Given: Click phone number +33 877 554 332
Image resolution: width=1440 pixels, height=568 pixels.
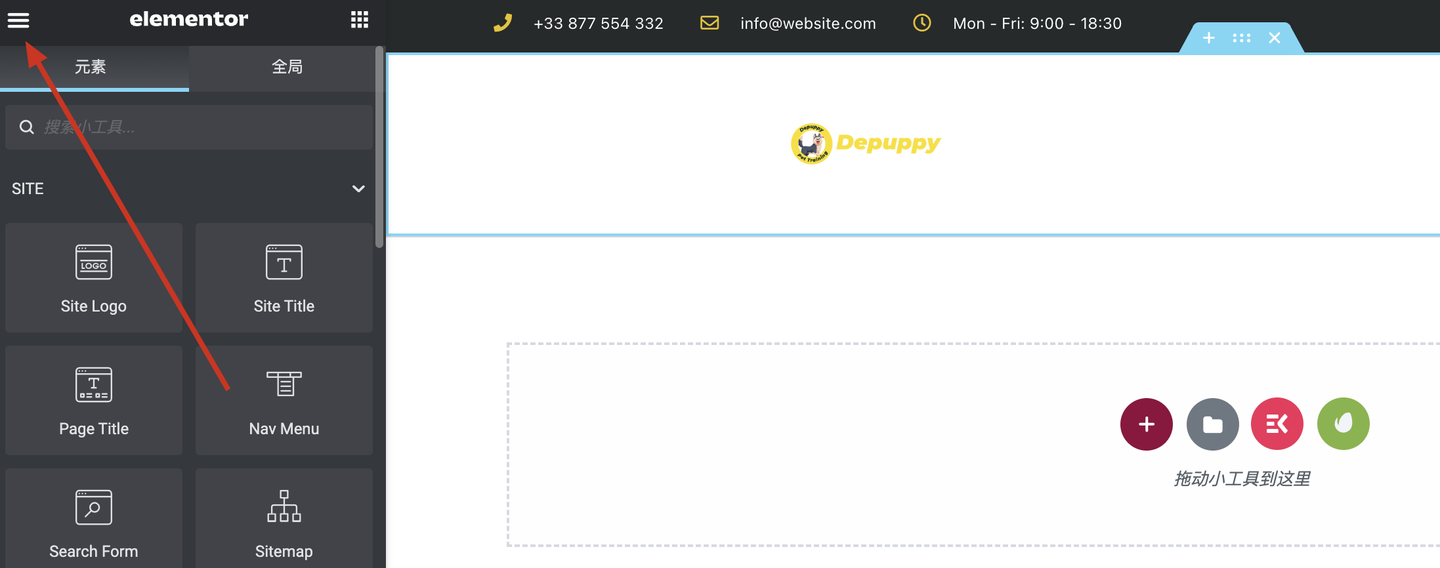Looking at the screenshot, I should (598, 23).
